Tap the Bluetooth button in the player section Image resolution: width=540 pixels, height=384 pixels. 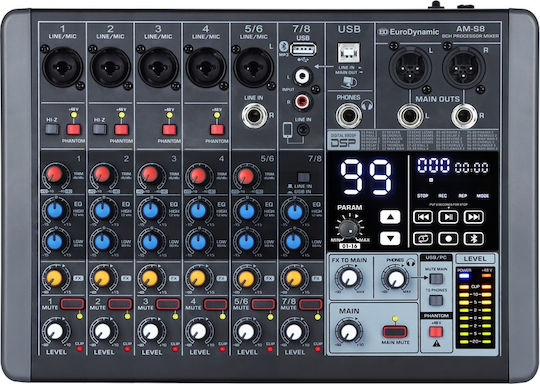(x=474, y=239)
